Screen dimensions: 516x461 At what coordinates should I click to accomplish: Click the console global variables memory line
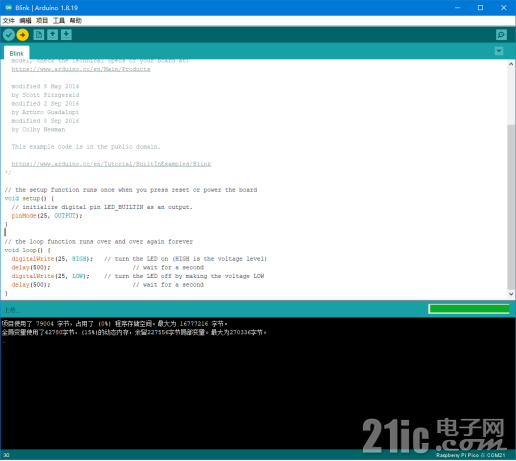coord(134,332)
